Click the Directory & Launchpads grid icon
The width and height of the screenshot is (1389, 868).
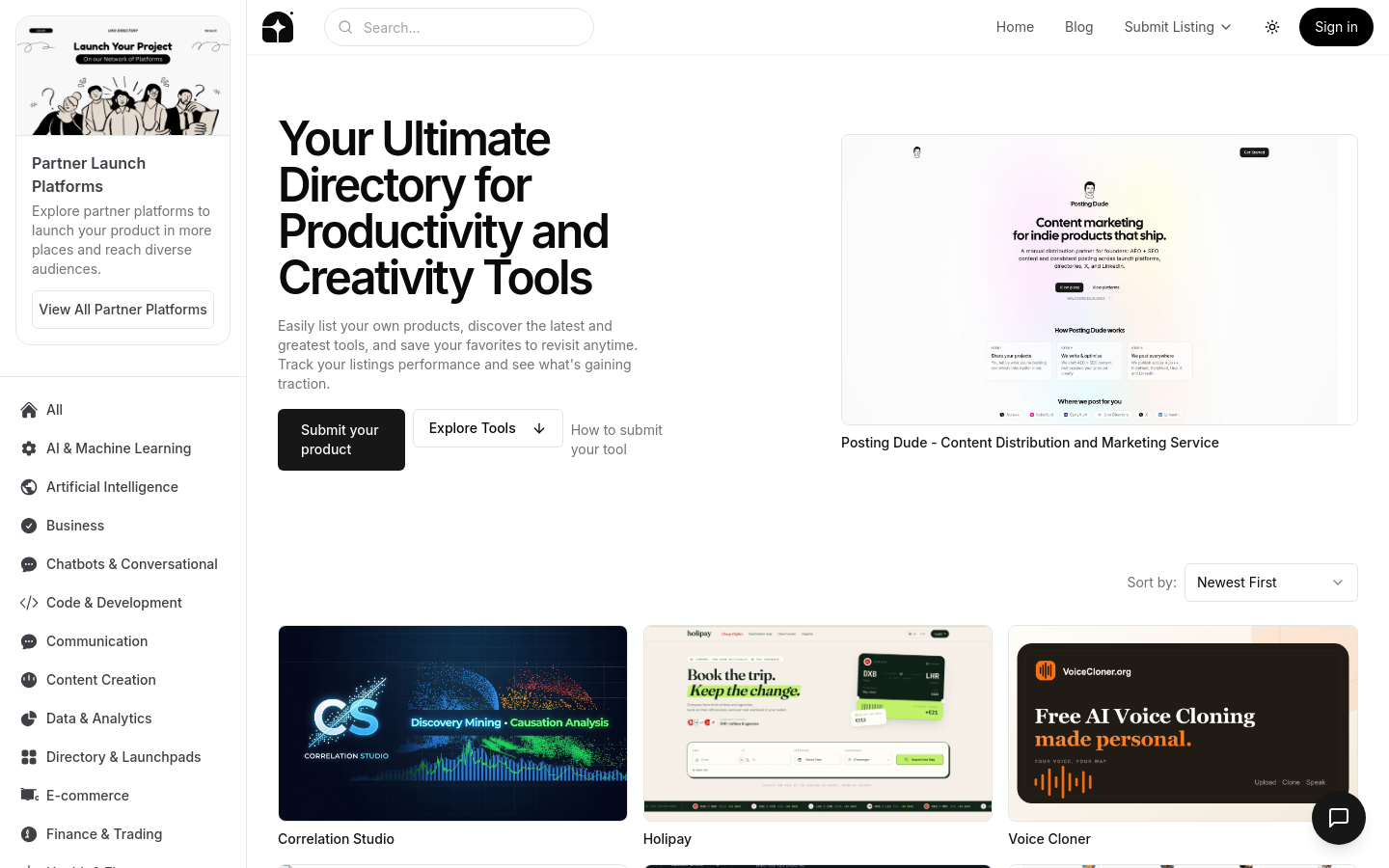tap(29, 757)
